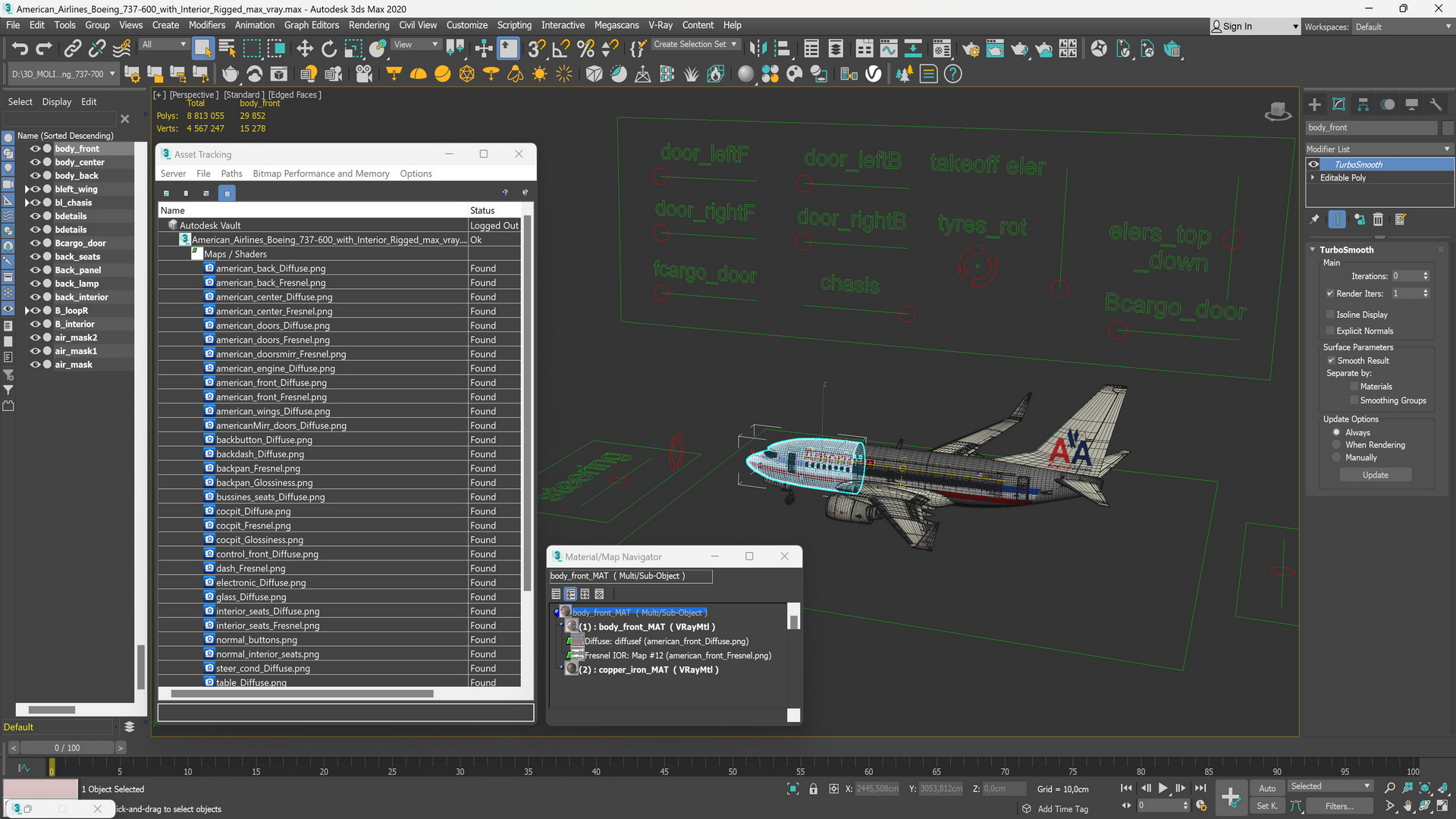Click Pin Stack icon under modifier list
The width and height of the screenshot is (1456, 819).
point(1315,219)
